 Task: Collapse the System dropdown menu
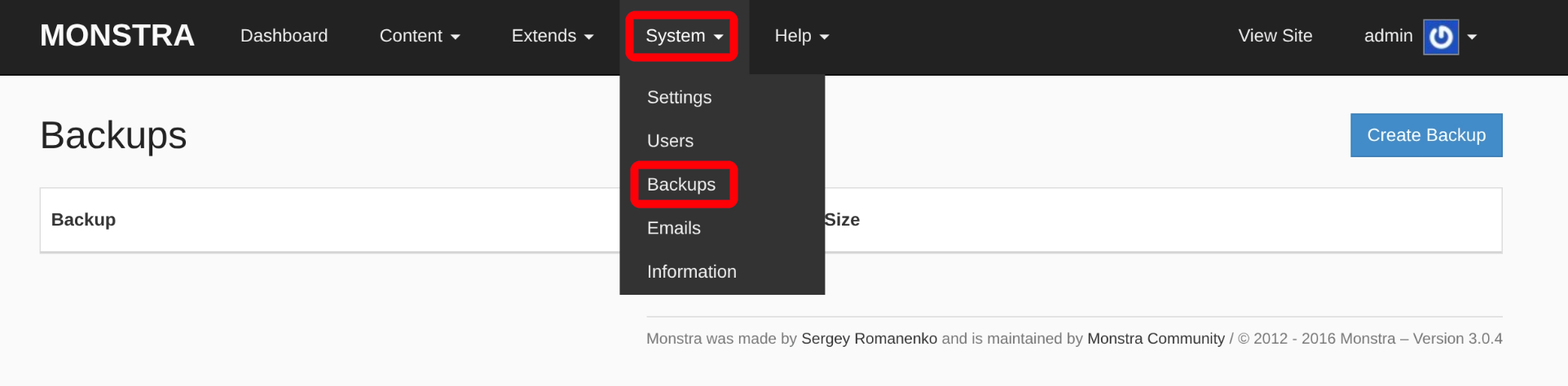[683, 36]
